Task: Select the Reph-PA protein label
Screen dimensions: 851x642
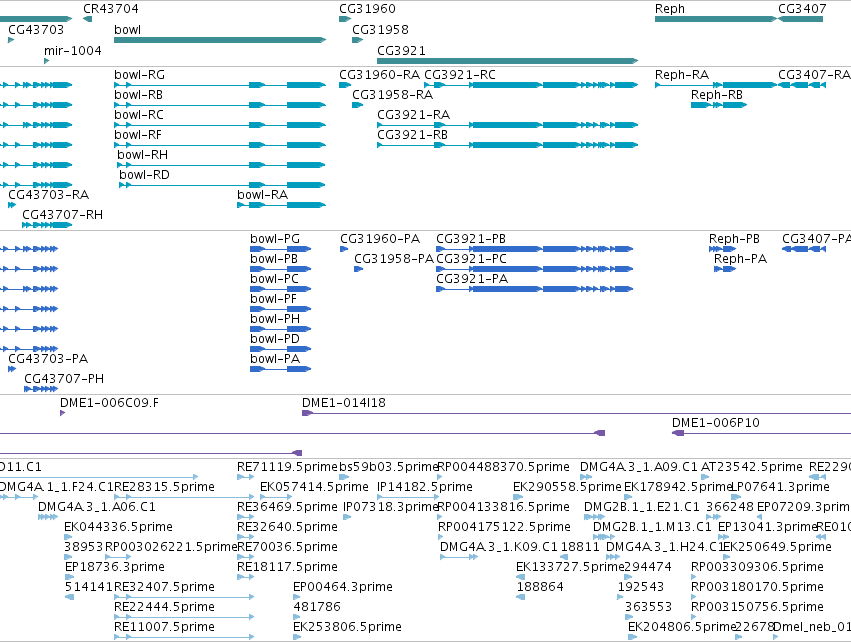Action: tap(740, 259)
